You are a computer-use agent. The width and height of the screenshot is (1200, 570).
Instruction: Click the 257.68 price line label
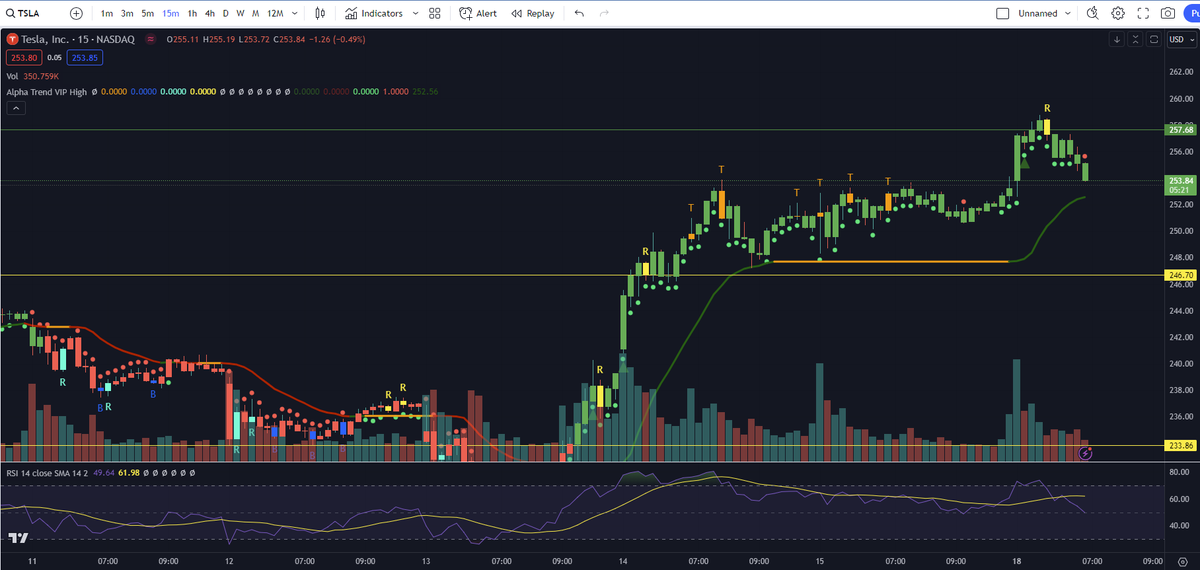[x=1182, y=130]
